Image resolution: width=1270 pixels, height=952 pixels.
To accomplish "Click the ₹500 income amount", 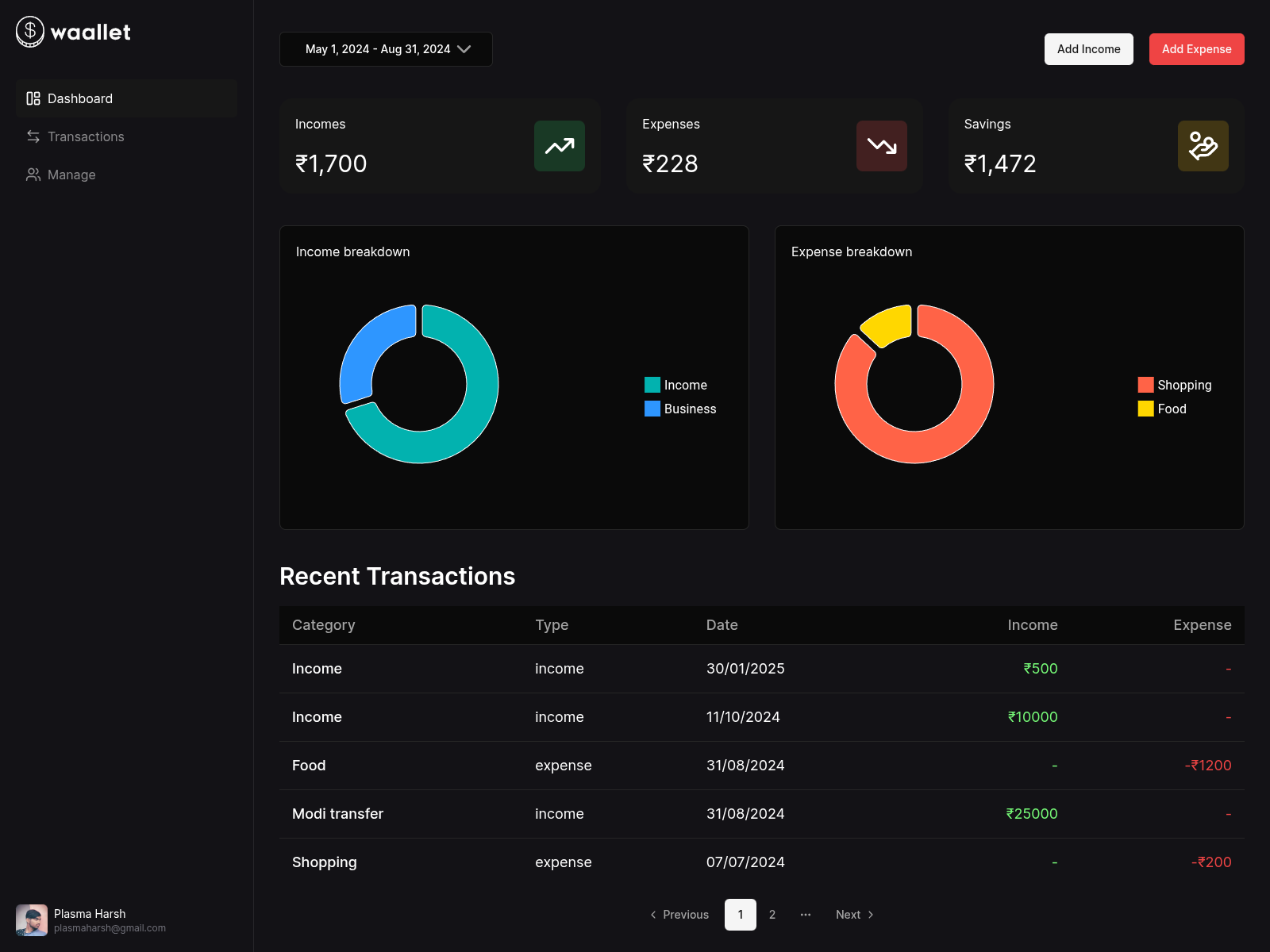I will coord(1041,669).
